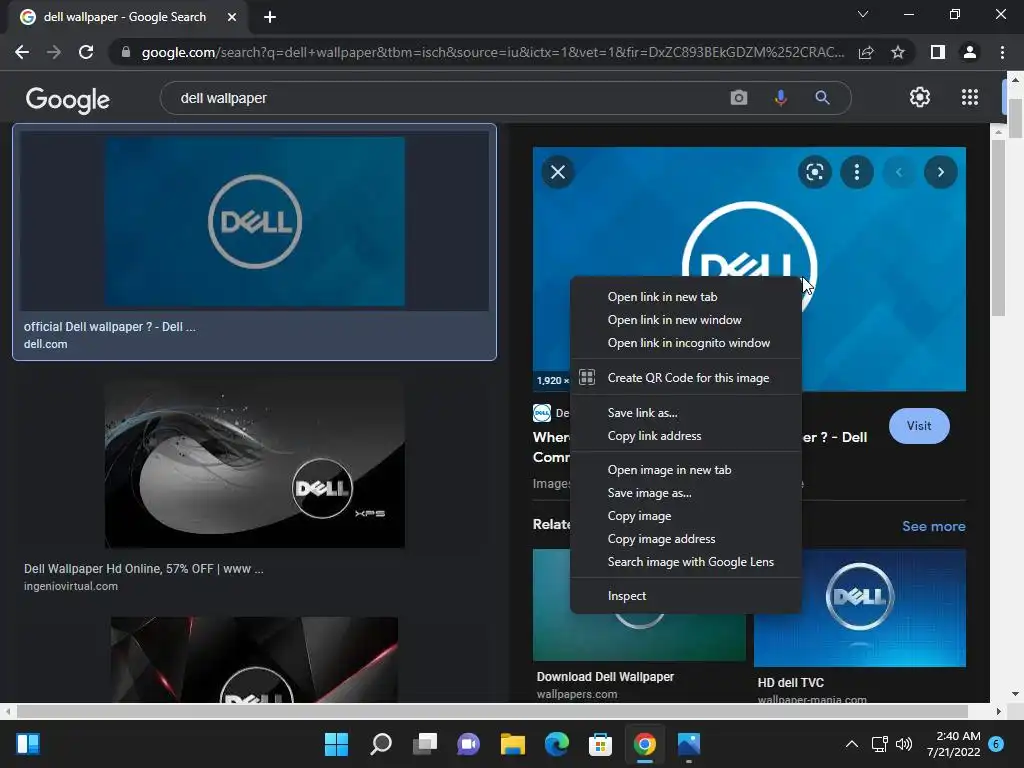Click the search by image camera icon

739,98
